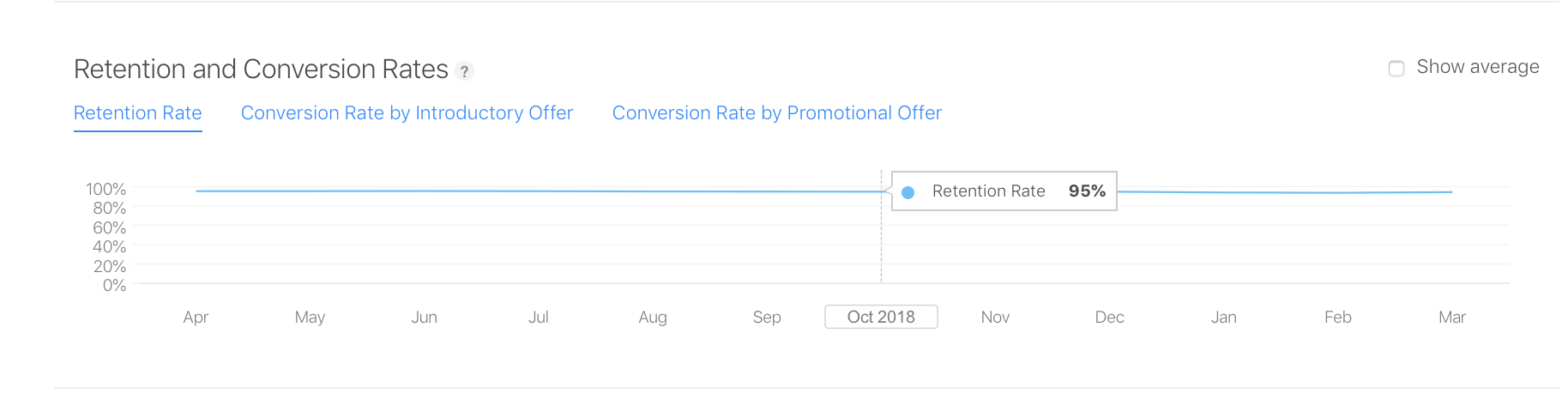Open Conversion Rate by Introductory Offer tab
This screenshot has width=1568, height=400.
(407, 113)
